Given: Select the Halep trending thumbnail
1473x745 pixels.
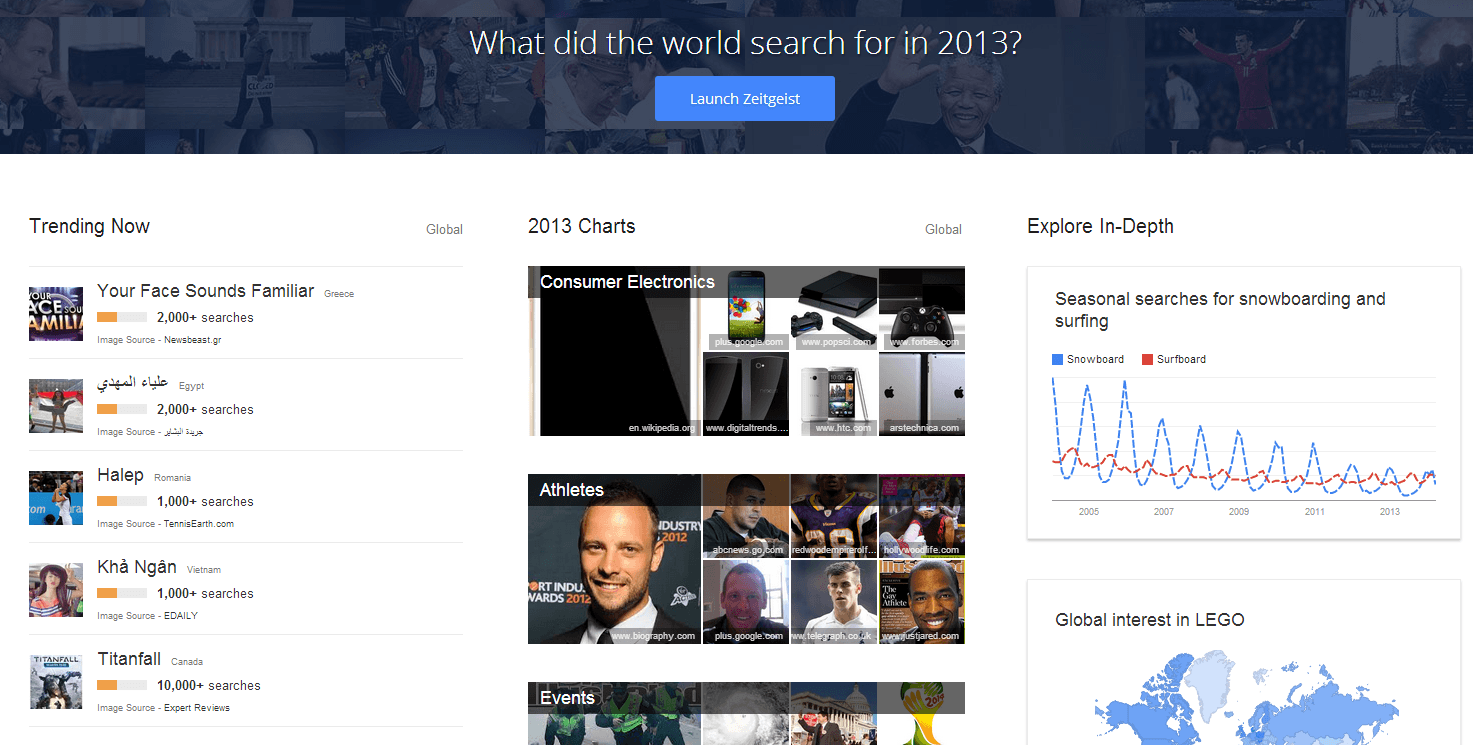Looking at the screenshot, I should tap(56, 498).
